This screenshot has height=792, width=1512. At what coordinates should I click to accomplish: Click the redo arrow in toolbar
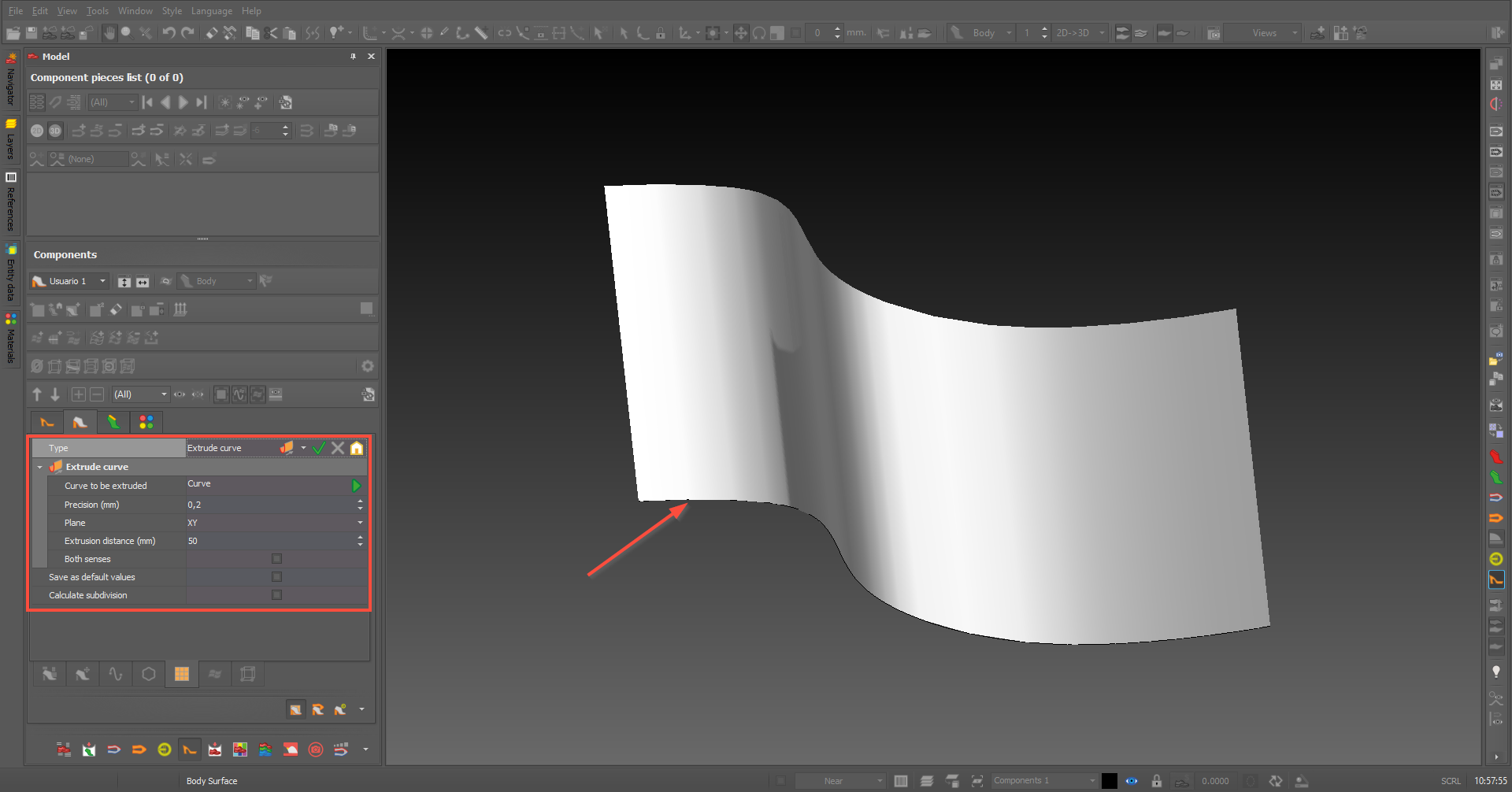[x=187, y=33]
